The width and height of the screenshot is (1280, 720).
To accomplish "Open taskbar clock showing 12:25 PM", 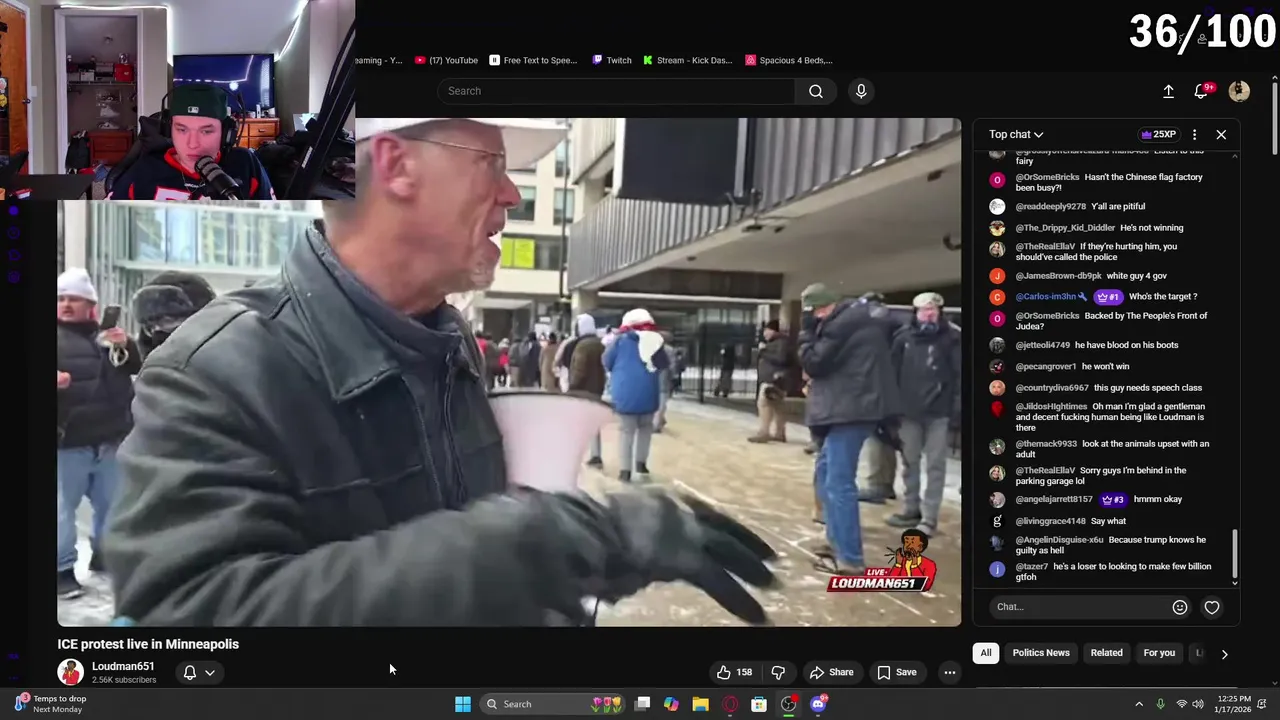I will click(1234, 704).
